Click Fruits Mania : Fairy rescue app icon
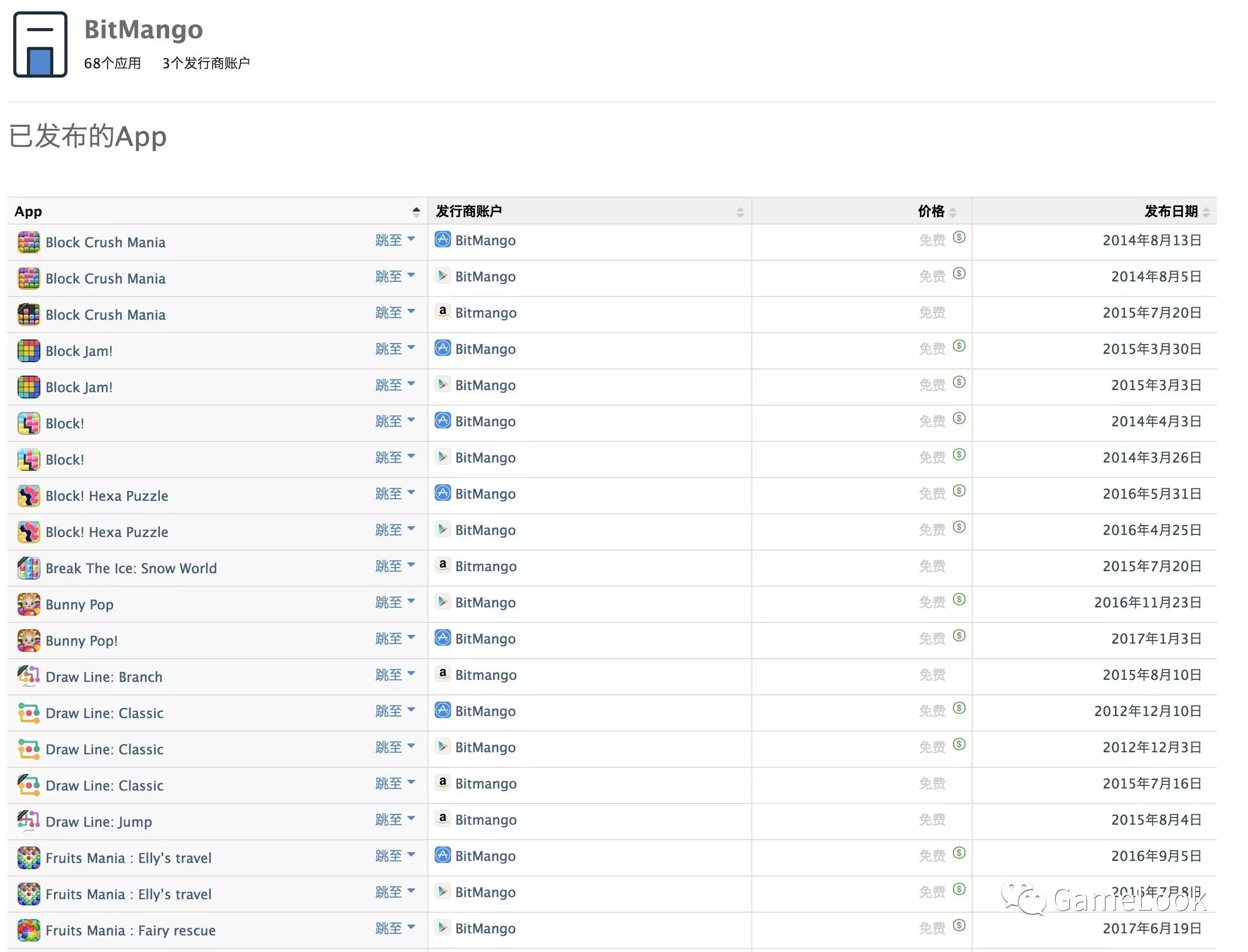This screenshot has height=952, width=1248. point(28,930)
